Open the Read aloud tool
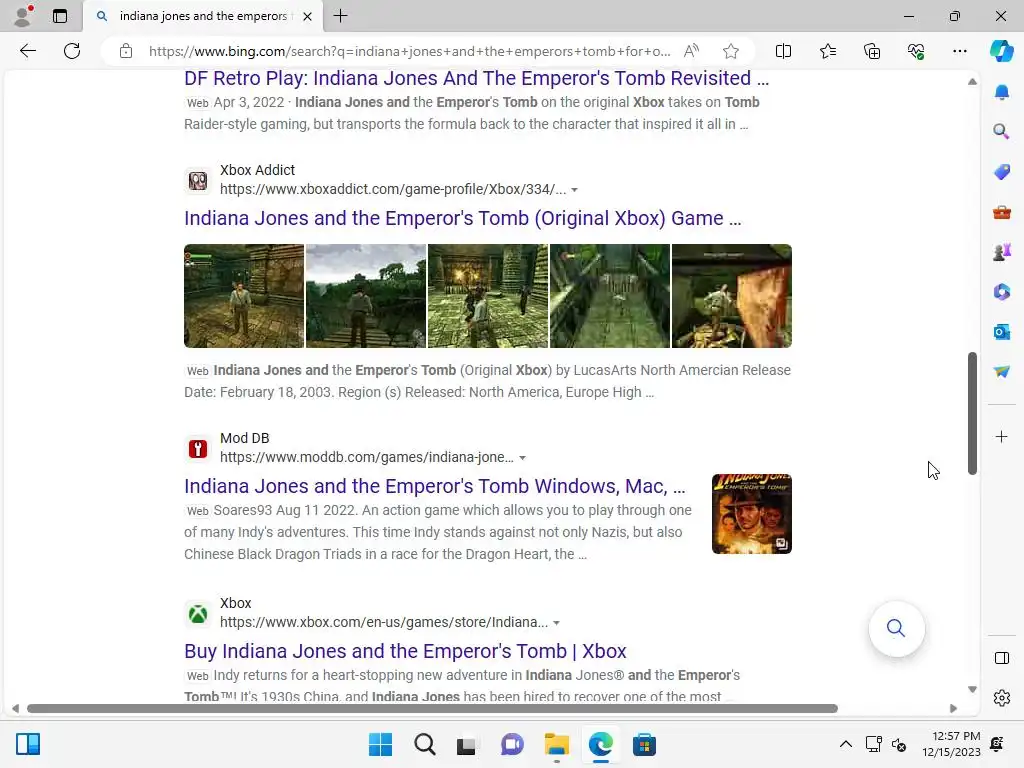The image size is (1024, 768). [x=691, y=51]
